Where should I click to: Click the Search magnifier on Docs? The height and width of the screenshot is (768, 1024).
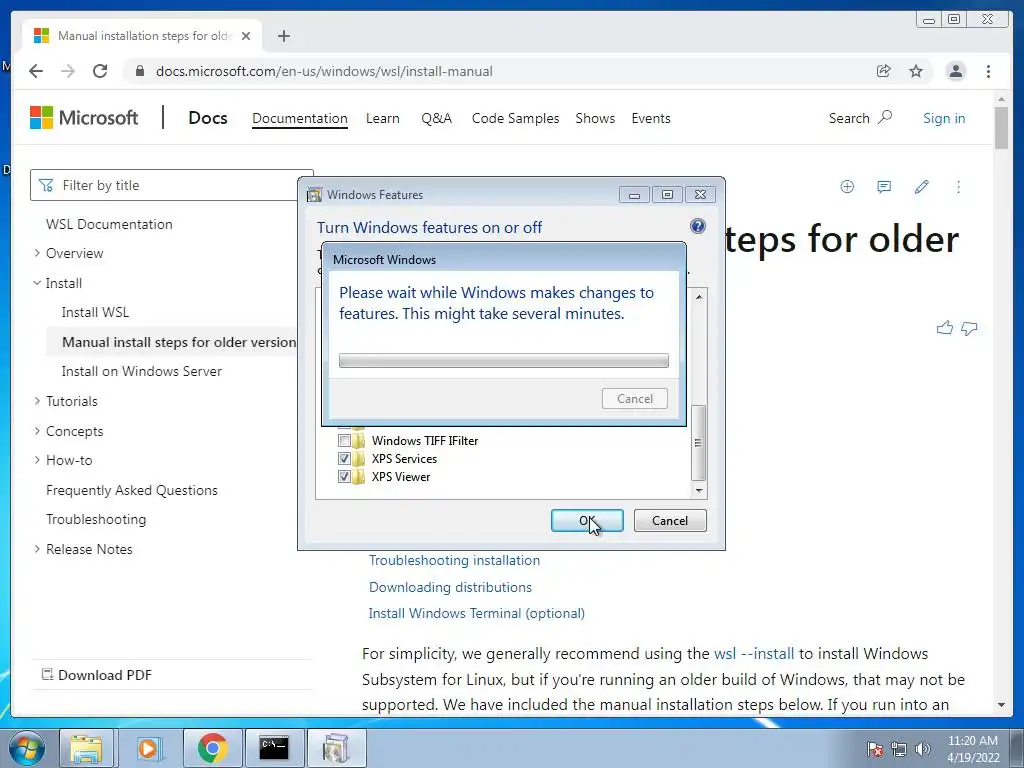(x=885, y=118)
